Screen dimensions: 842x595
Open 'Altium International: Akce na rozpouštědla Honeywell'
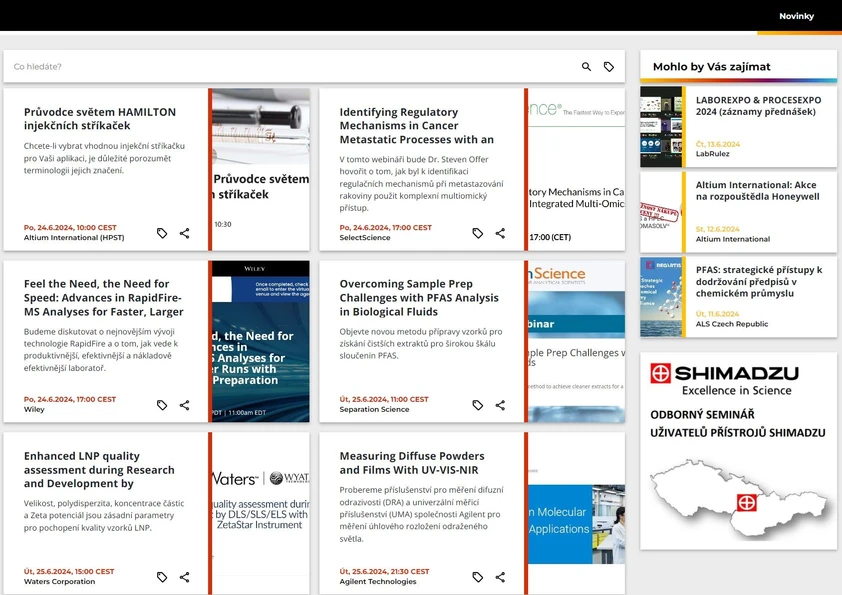tap(758, 191)
